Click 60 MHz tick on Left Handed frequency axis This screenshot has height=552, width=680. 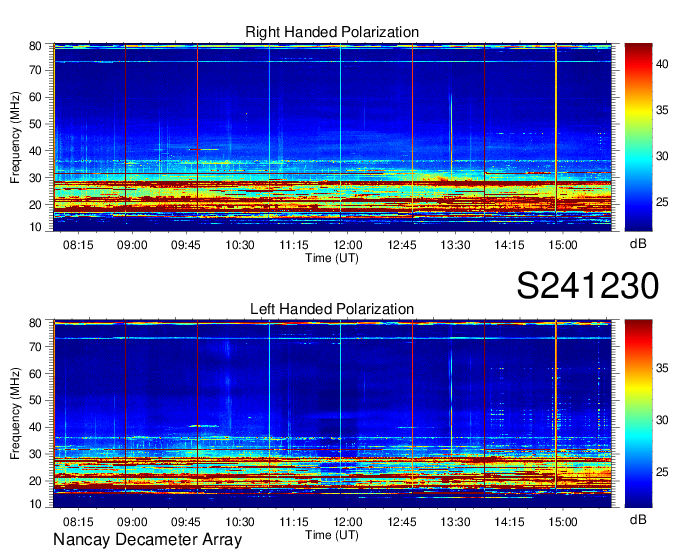pyautogui.click(x=36, y=374)
